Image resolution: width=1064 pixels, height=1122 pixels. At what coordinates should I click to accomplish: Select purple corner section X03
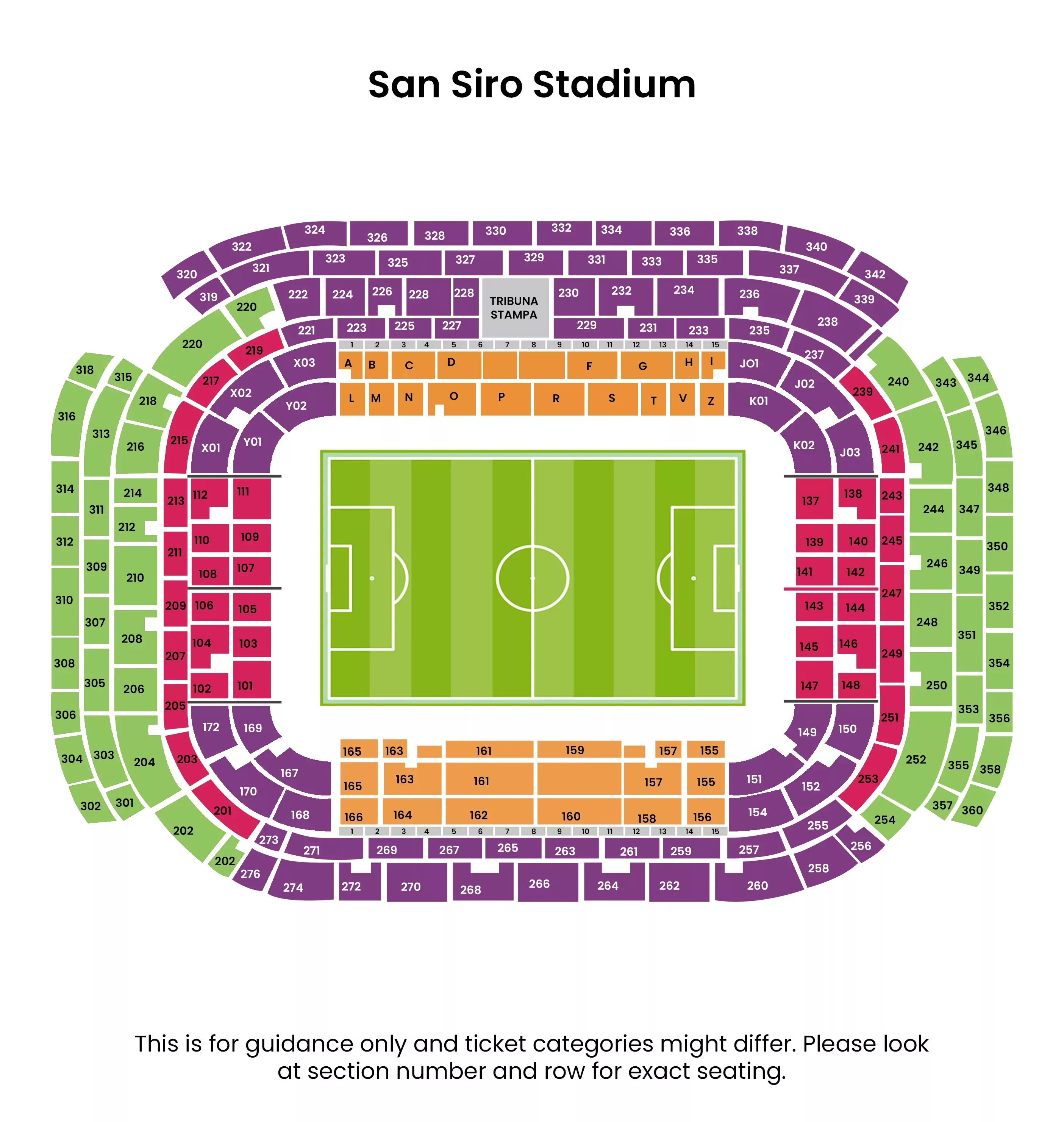tap(305, 363)
